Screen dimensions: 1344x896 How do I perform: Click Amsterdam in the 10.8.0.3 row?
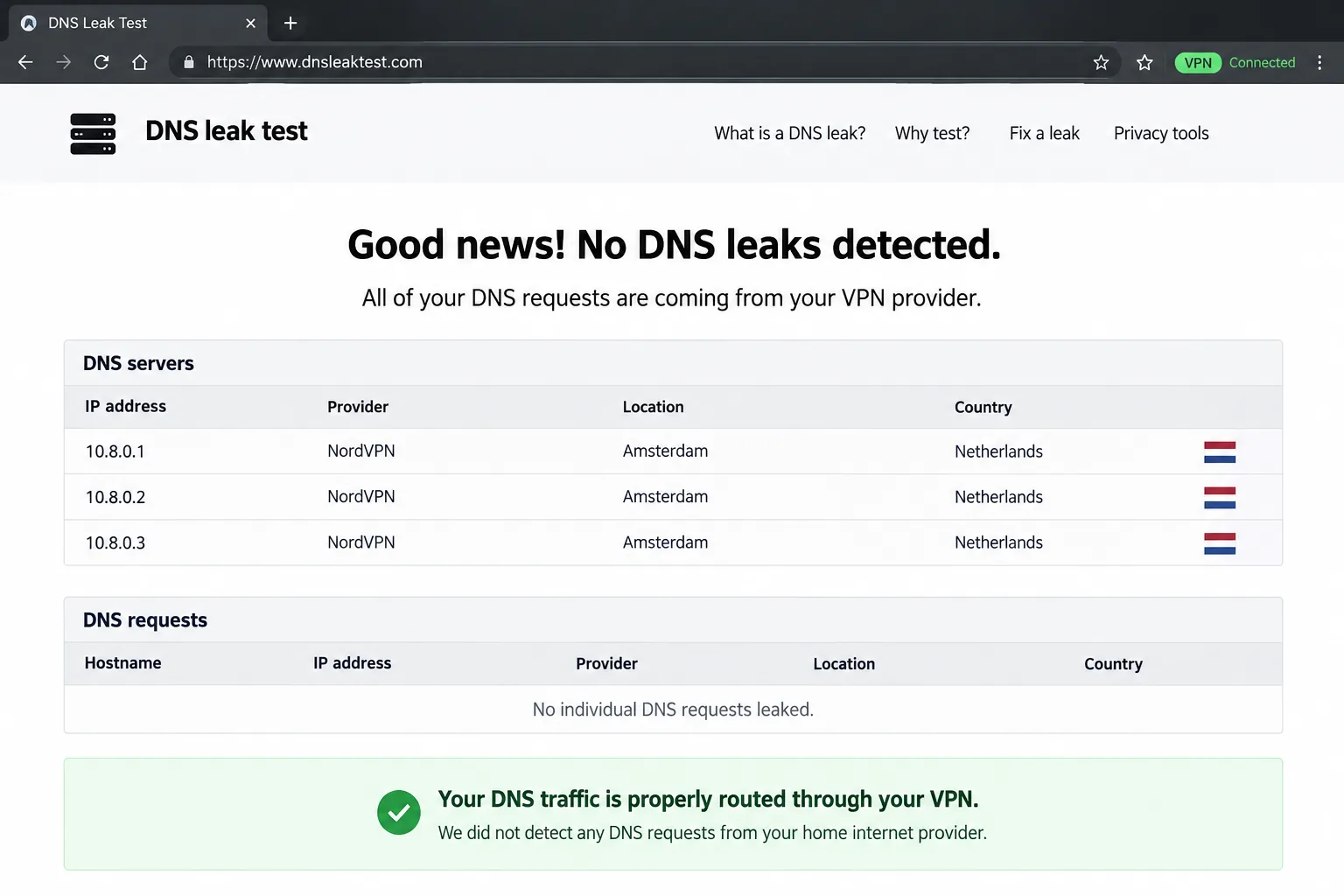(665, 542)
